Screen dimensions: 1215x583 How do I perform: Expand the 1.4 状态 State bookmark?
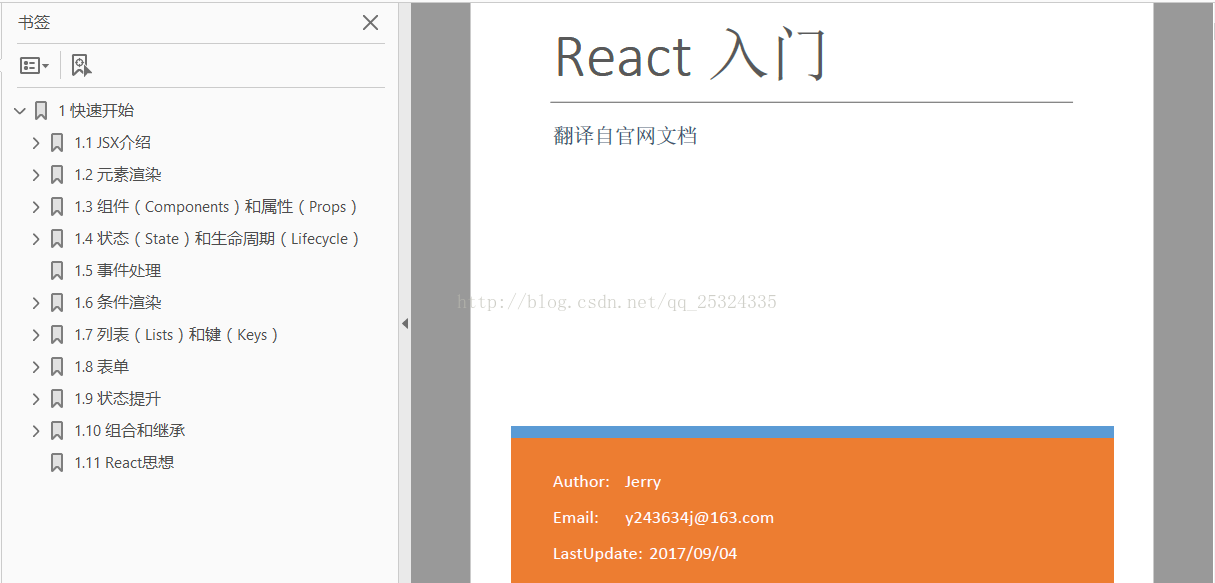click(x=36, y=239)
